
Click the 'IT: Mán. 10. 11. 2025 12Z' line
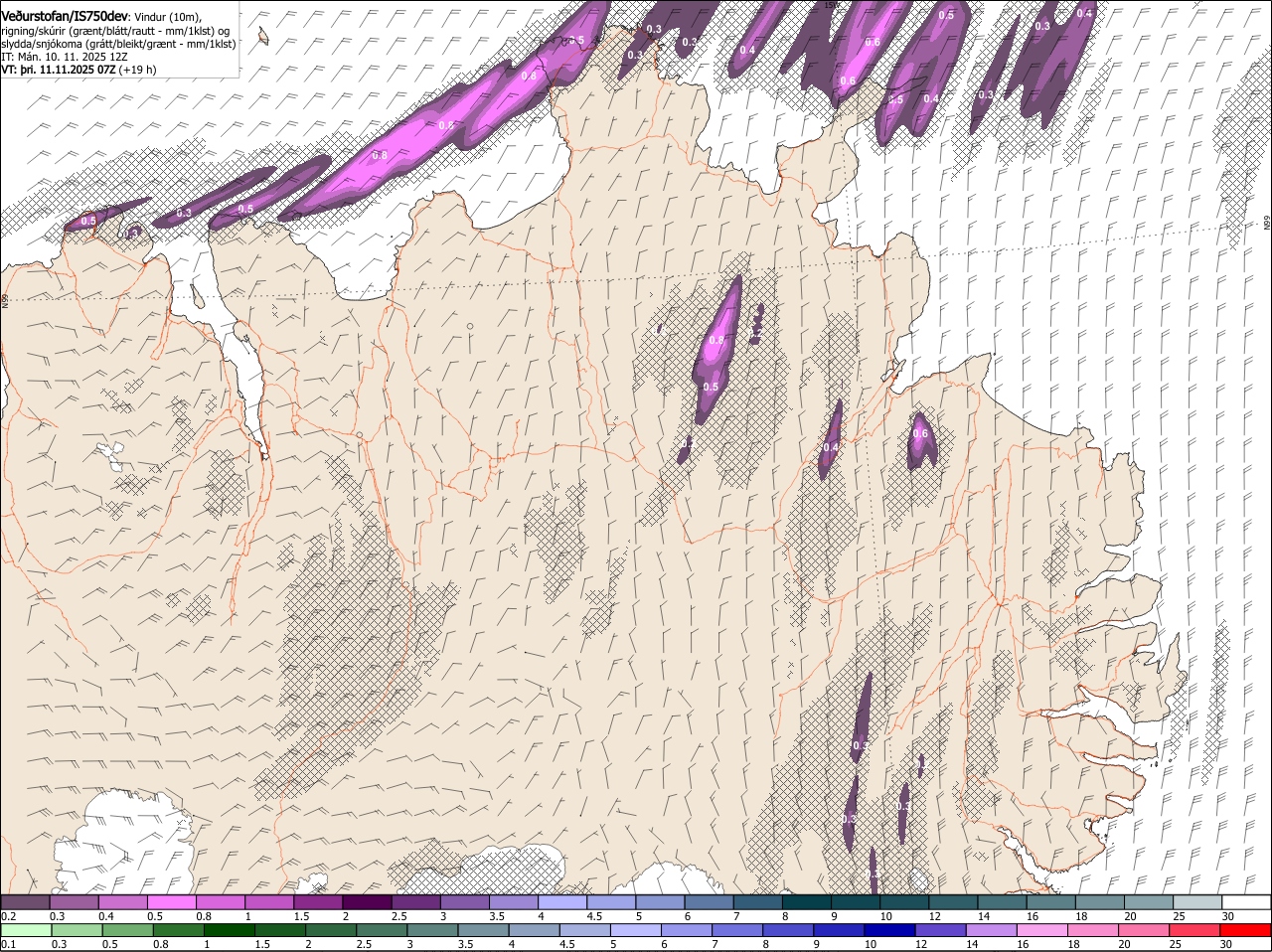coord(65,57)
